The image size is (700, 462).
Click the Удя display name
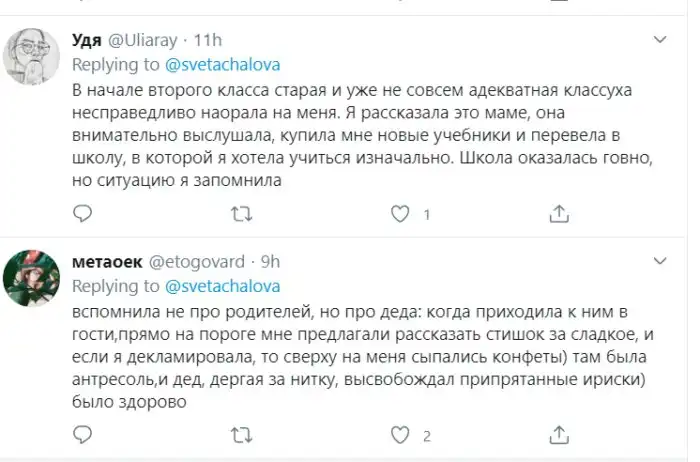click(x=87, y=41)
